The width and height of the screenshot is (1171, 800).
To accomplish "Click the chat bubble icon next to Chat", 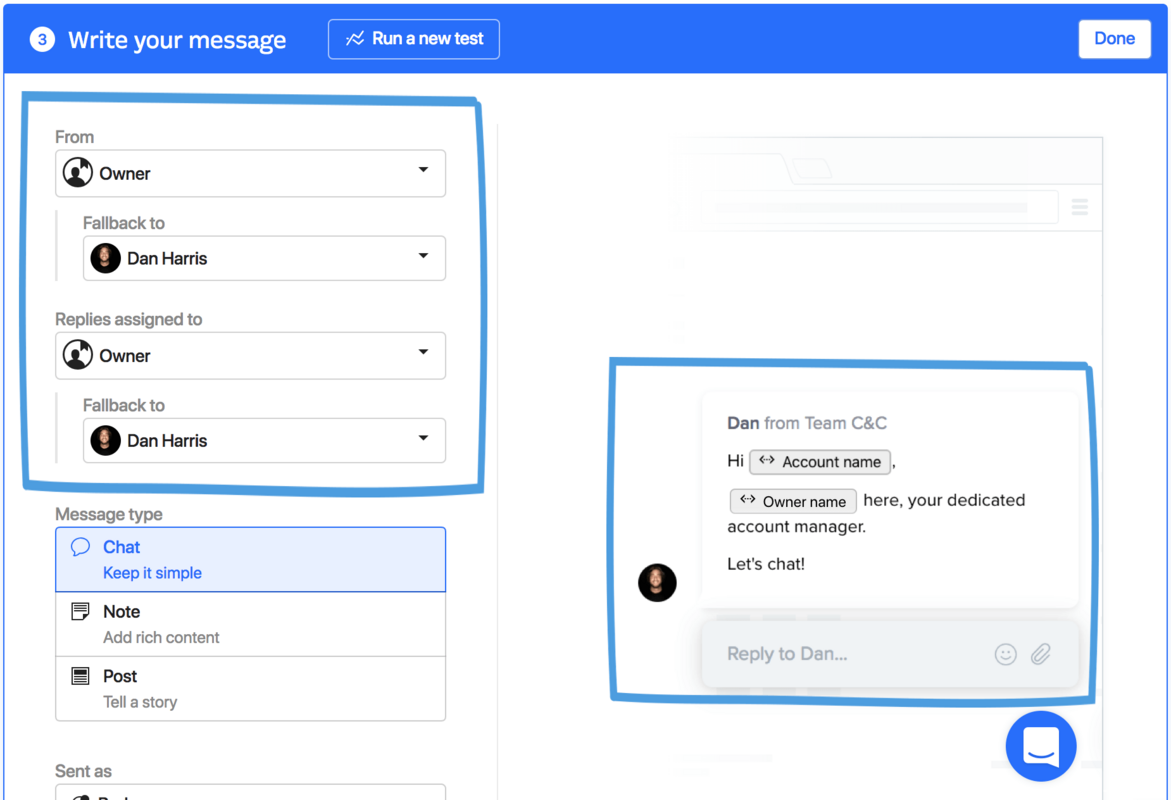I will (80, 547).
